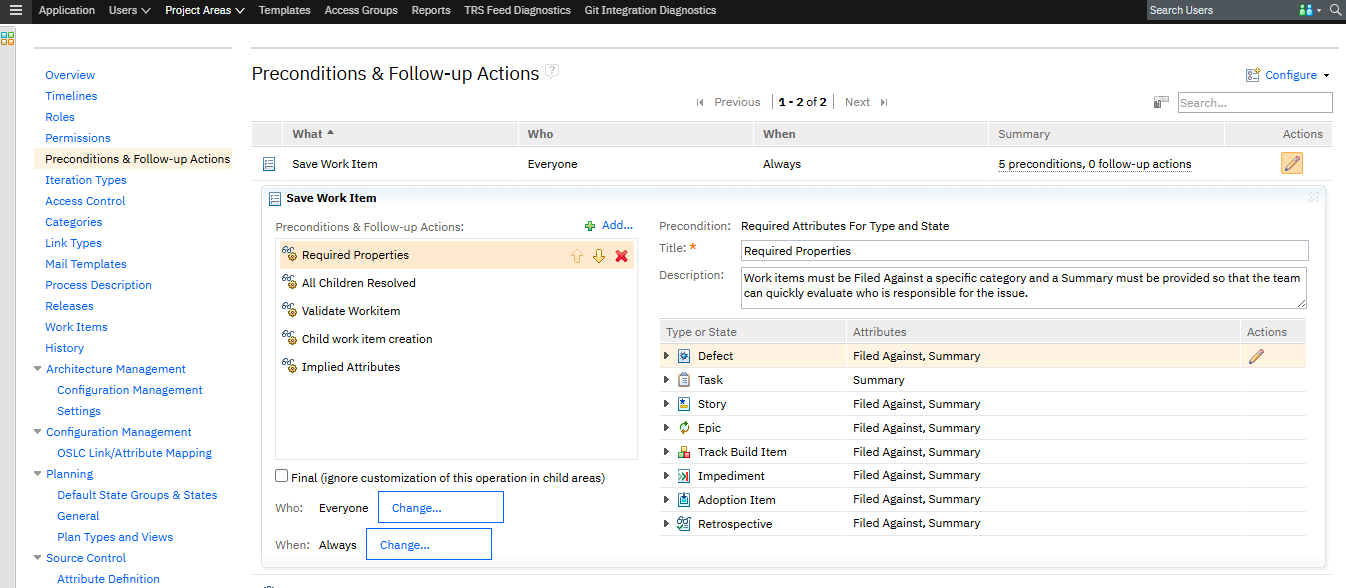Collapse the Planning section in the sidebar
Viewport: 1346px width, 588px height.
[37, 473]
